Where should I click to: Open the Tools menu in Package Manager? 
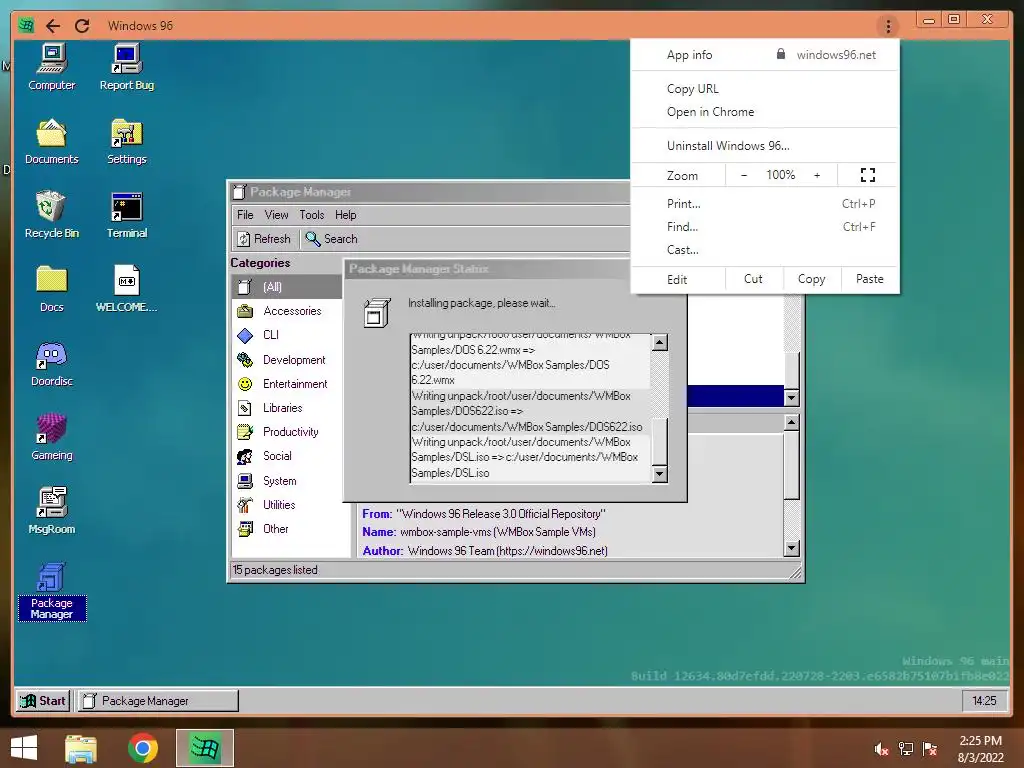[x=312, y=215]
